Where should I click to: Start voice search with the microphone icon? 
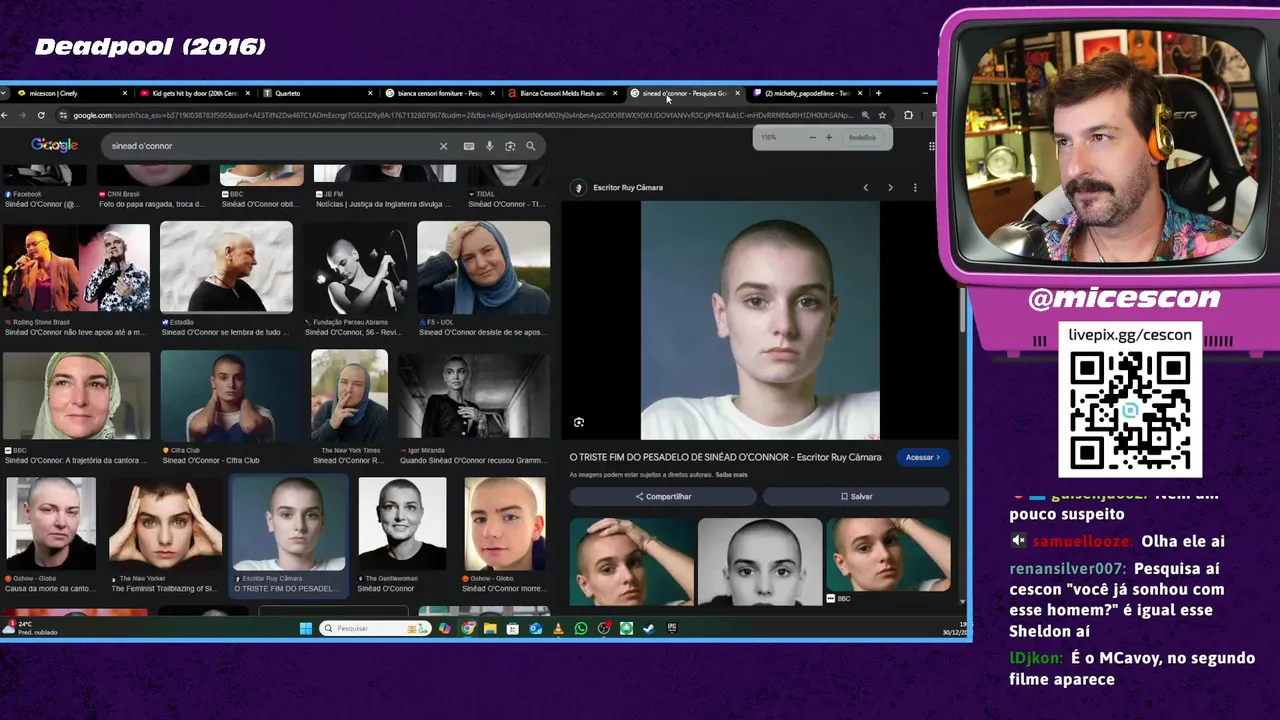489,146
